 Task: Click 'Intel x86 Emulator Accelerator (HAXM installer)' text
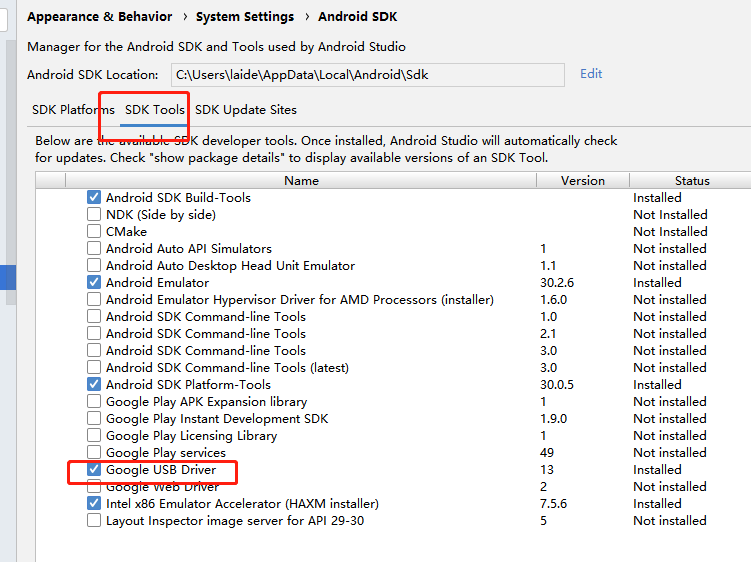[242, 504]
